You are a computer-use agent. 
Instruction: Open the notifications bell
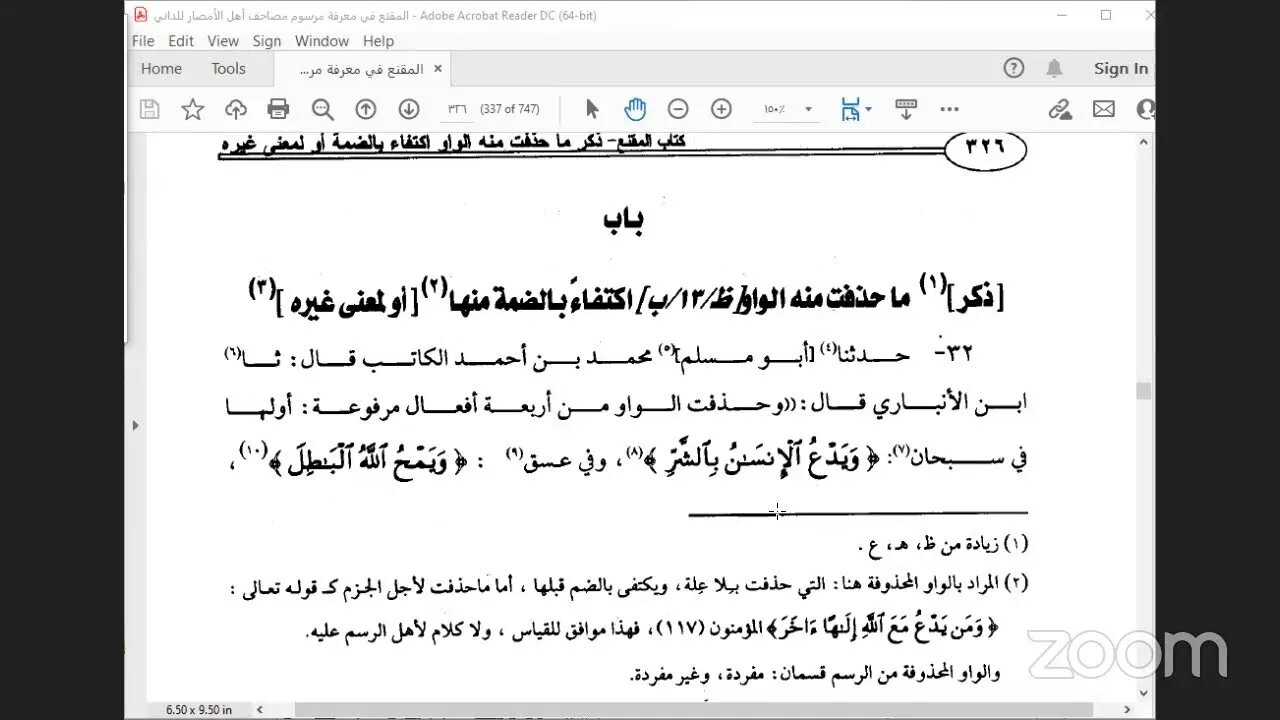[1054, 68]
